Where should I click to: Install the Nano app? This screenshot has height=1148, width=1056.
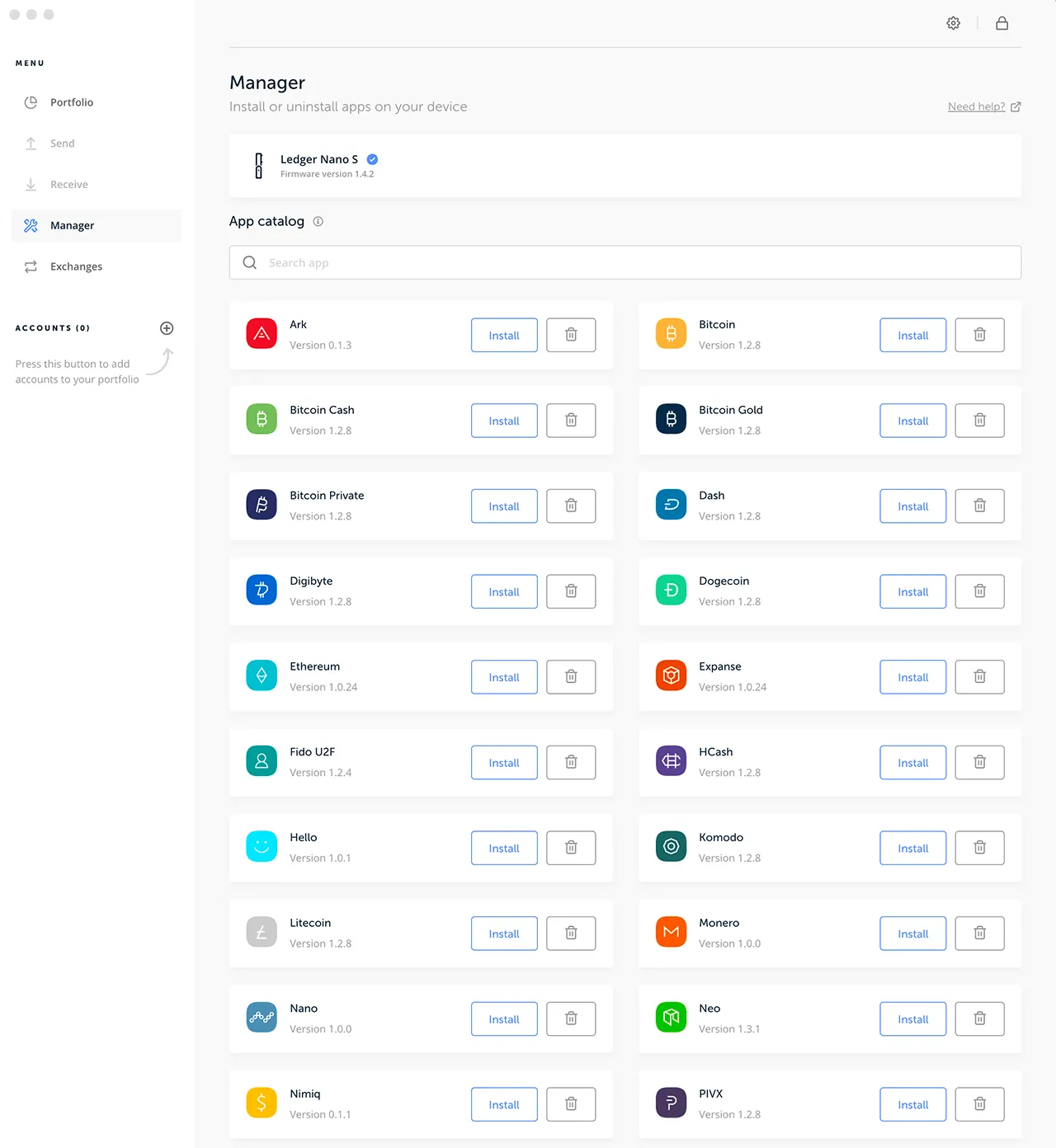(504, 1019)
